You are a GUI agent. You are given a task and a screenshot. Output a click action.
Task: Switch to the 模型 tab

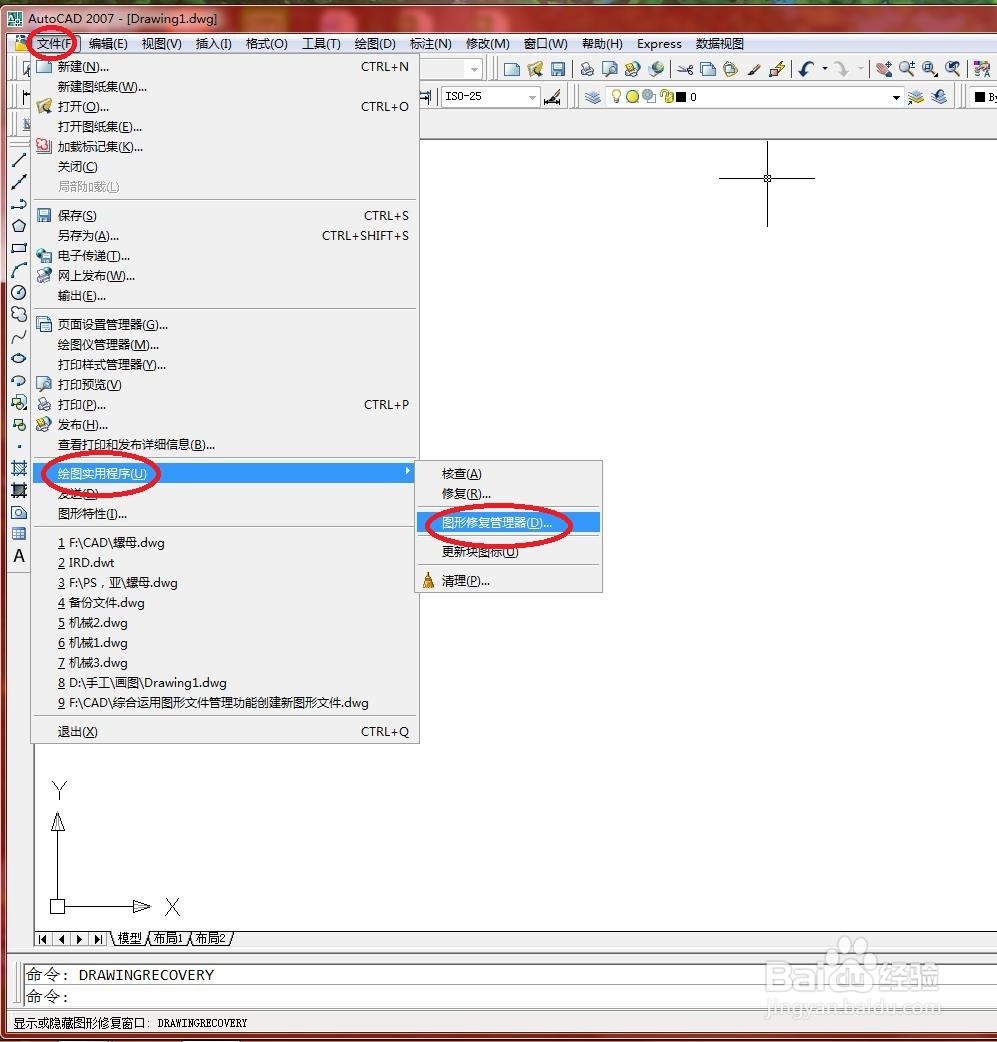pyautogui.click(x=130, y=938)
